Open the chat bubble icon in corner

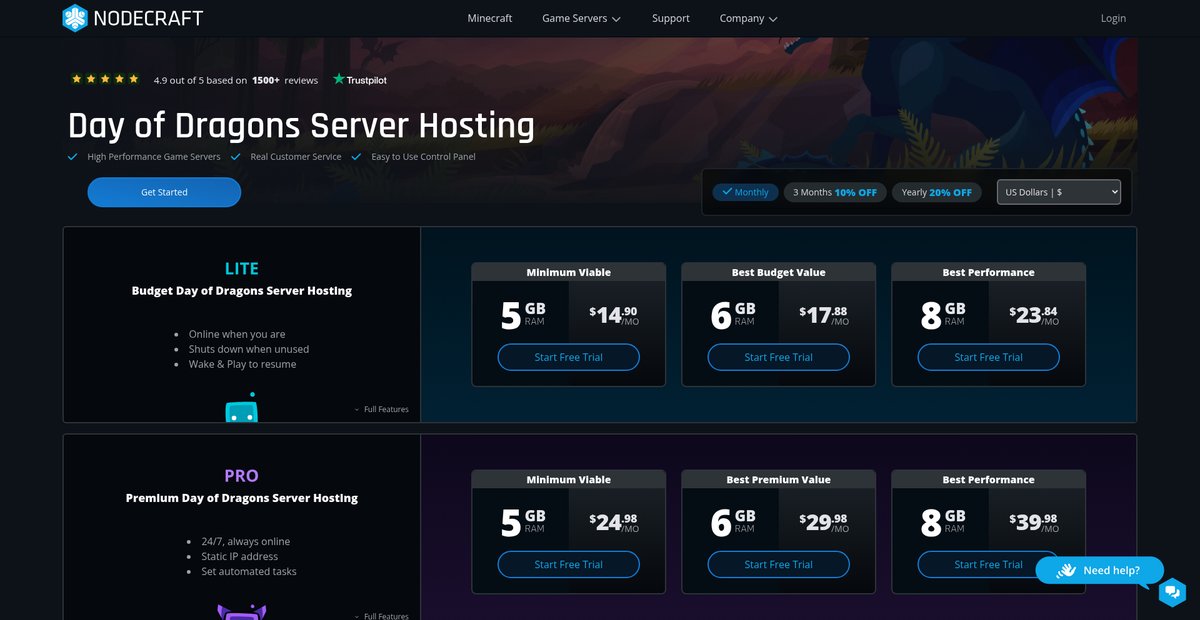coord(1172,592)
